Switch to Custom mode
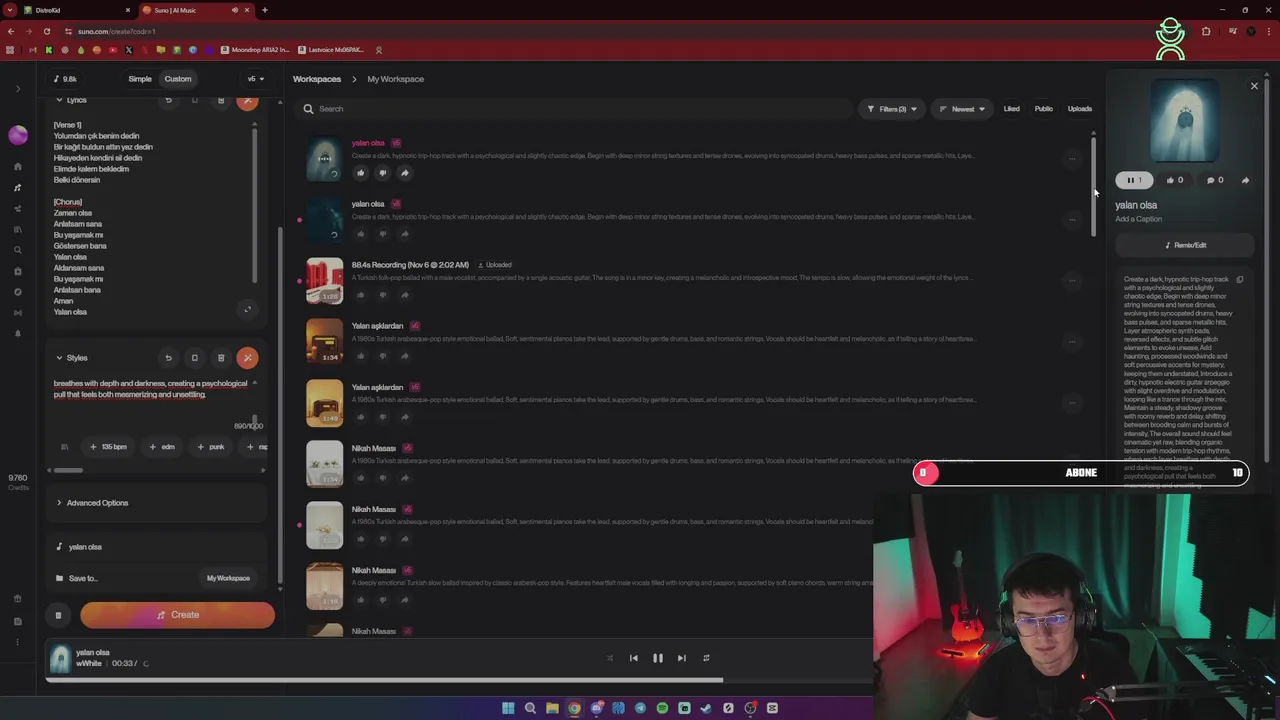The width and height of the screenshot is (1280, 720). click(x=178, y=79)
